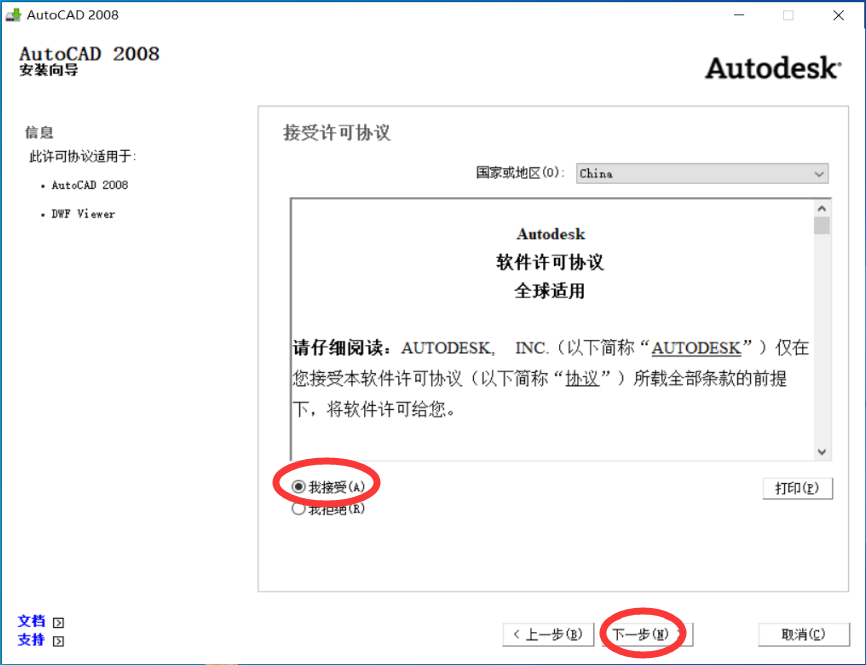Open the 国家或地区 country dropdown

818,173
